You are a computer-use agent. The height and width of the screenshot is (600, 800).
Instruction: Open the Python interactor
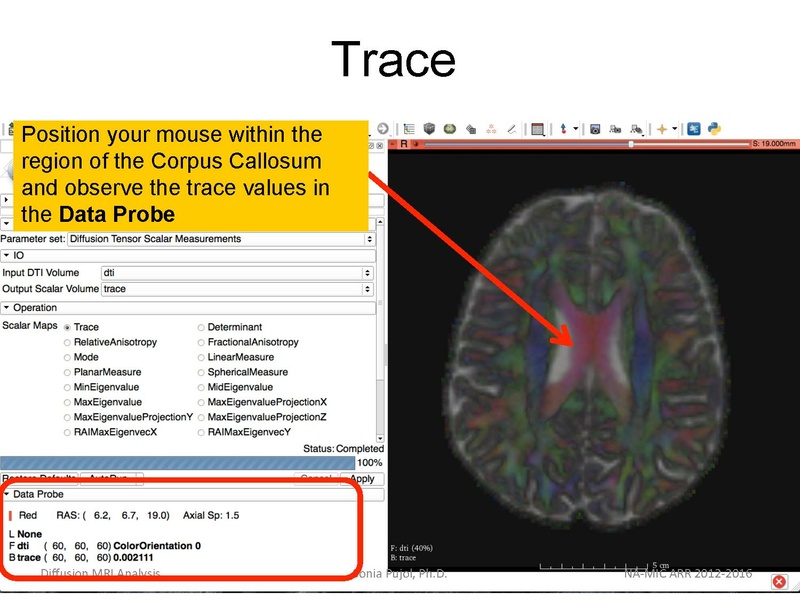point(715,129)
